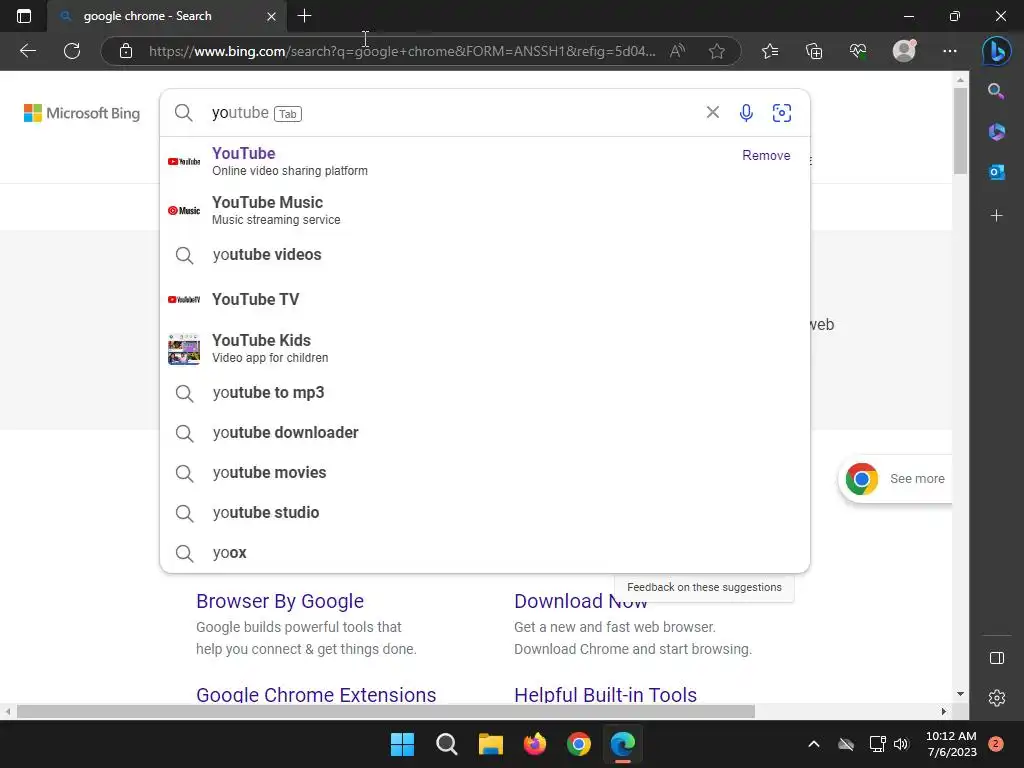Open a new tab with plus
The image size is (1024, 768).
click(x=304, y=16)
